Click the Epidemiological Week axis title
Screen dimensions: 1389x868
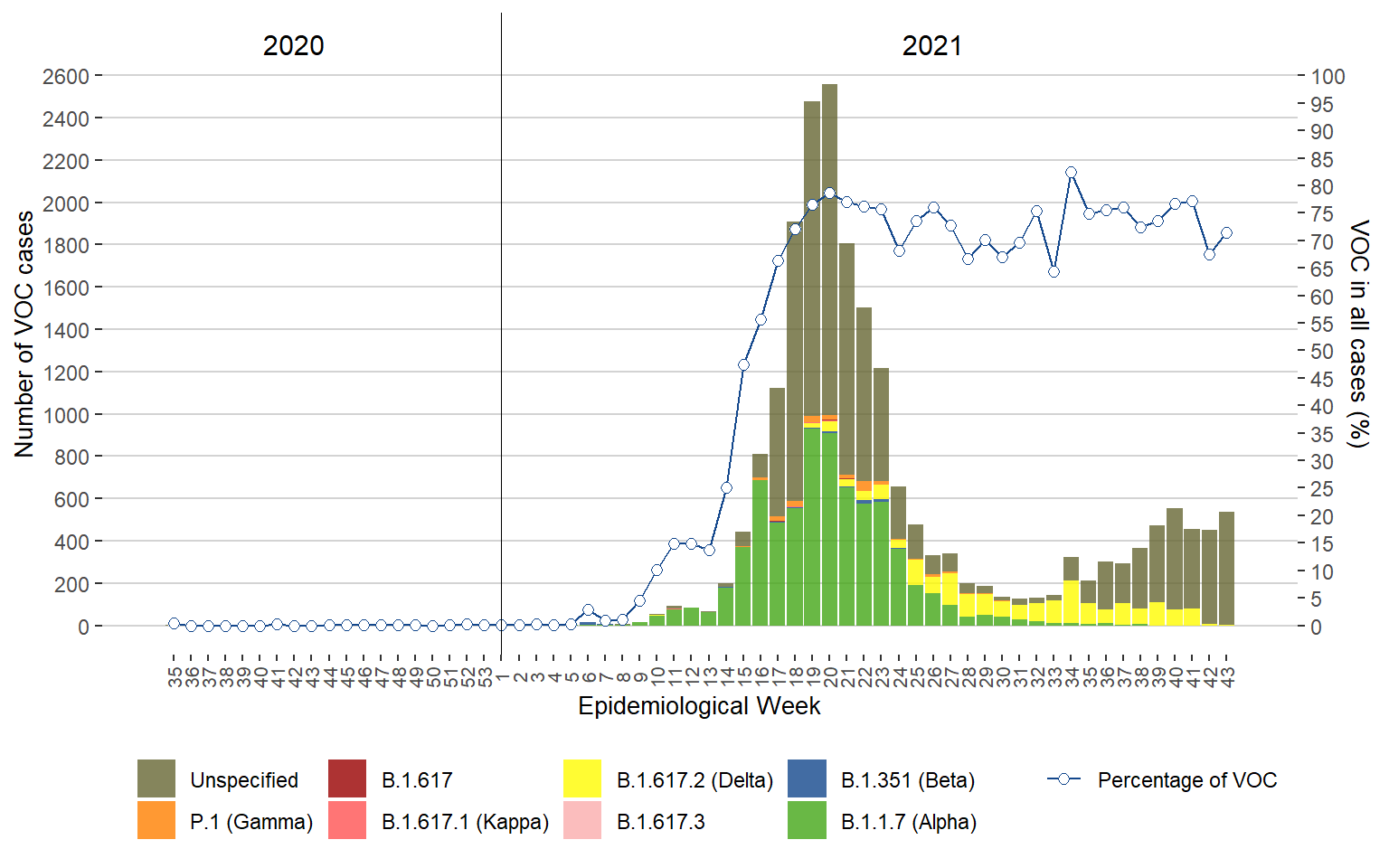point(699,706)
